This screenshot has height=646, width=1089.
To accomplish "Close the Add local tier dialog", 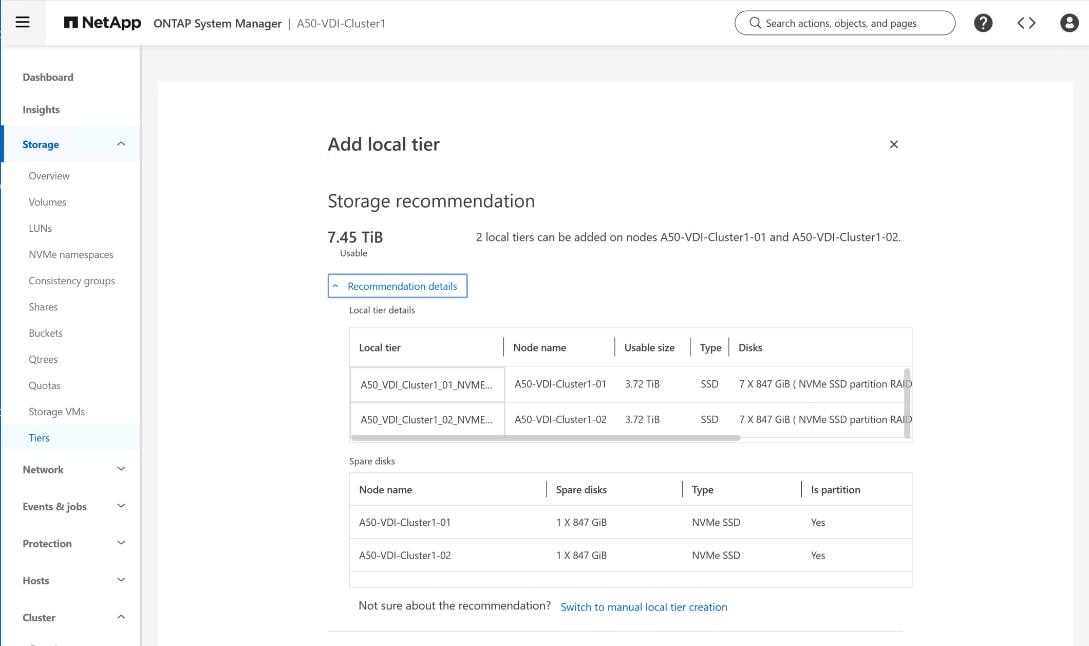I will click(894, 144).
